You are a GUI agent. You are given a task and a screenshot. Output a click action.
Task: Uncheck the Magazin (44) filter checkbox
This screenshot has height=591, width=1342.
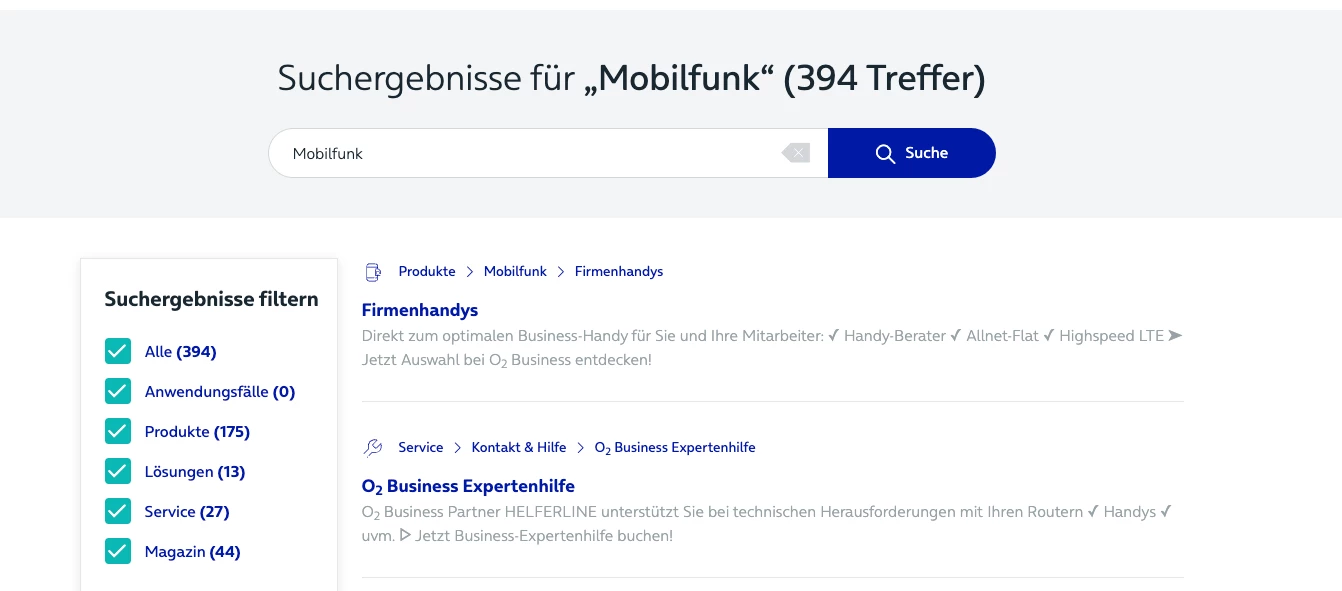click(118, 551)
